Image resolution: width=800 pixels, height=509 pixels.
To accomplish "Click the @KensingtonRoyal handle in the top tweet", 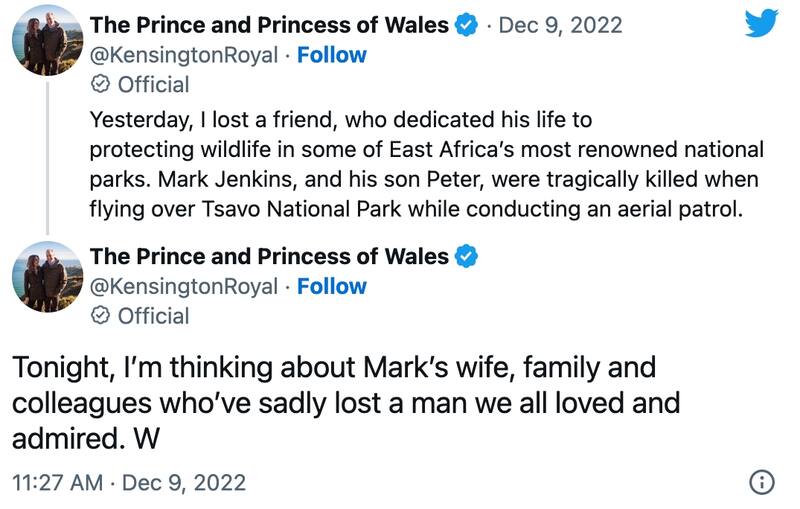I will point(184,55).
